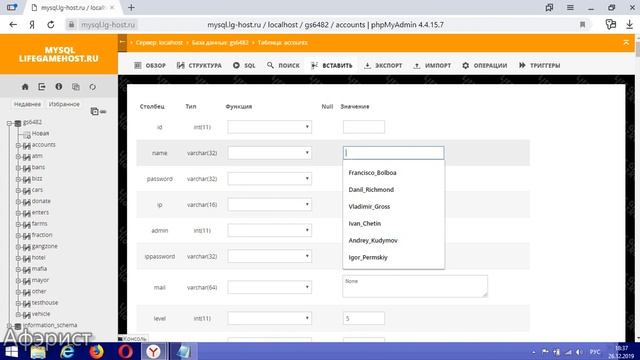Click the bans table icon in tree

tap(27, 168)
